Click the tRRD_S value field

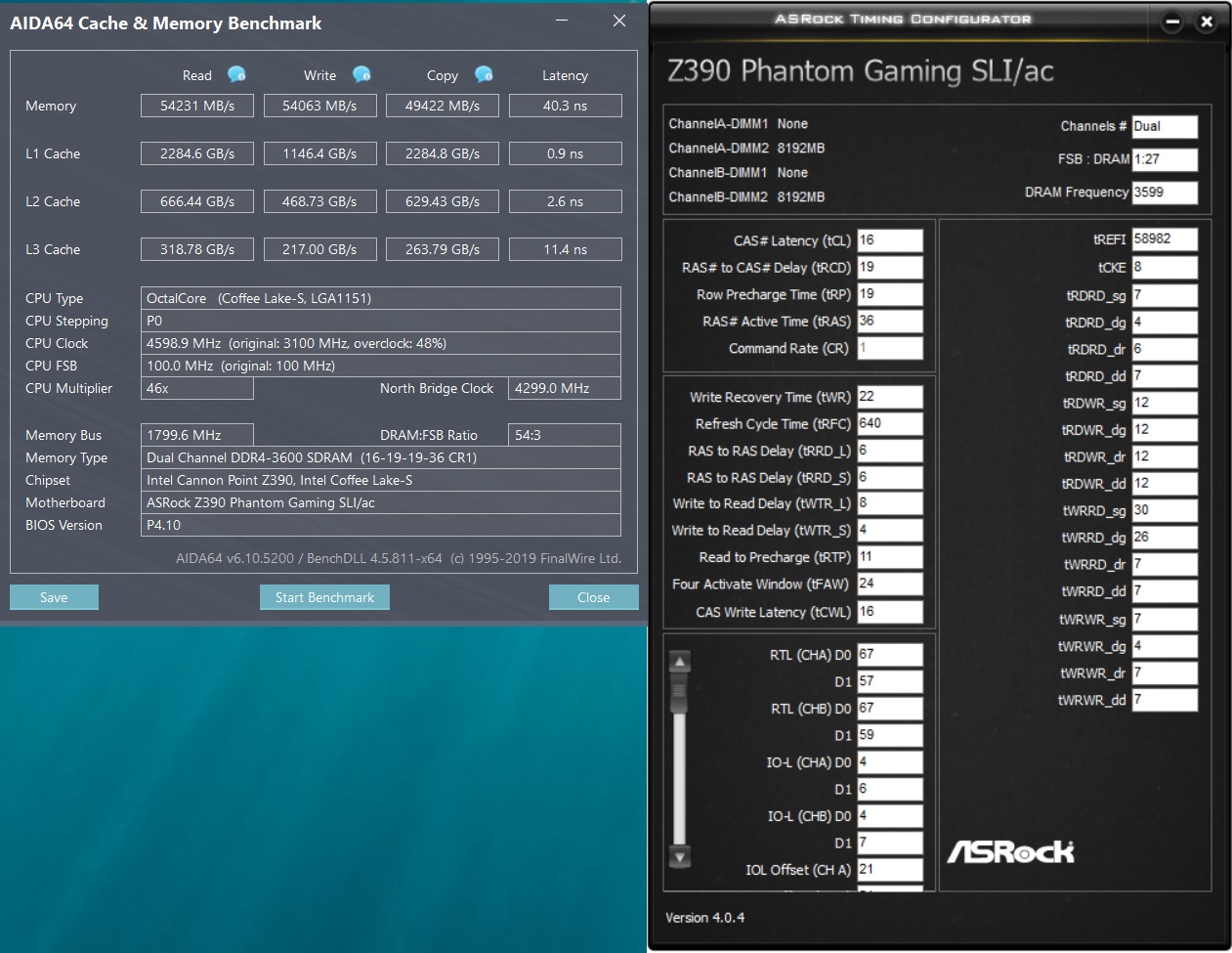tap(890, 477)
